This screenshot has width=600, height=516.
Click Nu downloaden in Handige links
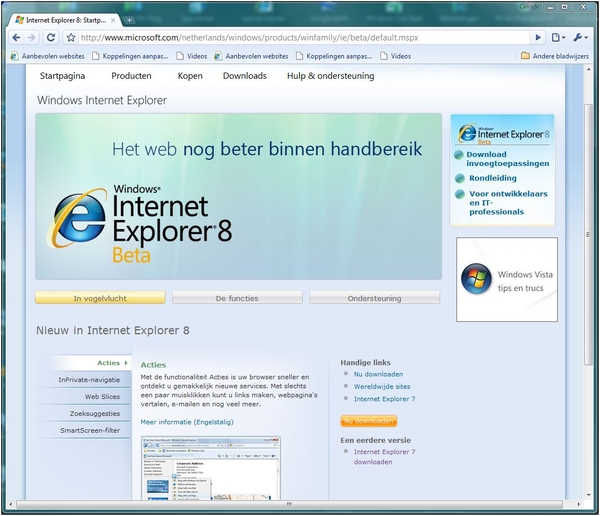tap(378, 374)
